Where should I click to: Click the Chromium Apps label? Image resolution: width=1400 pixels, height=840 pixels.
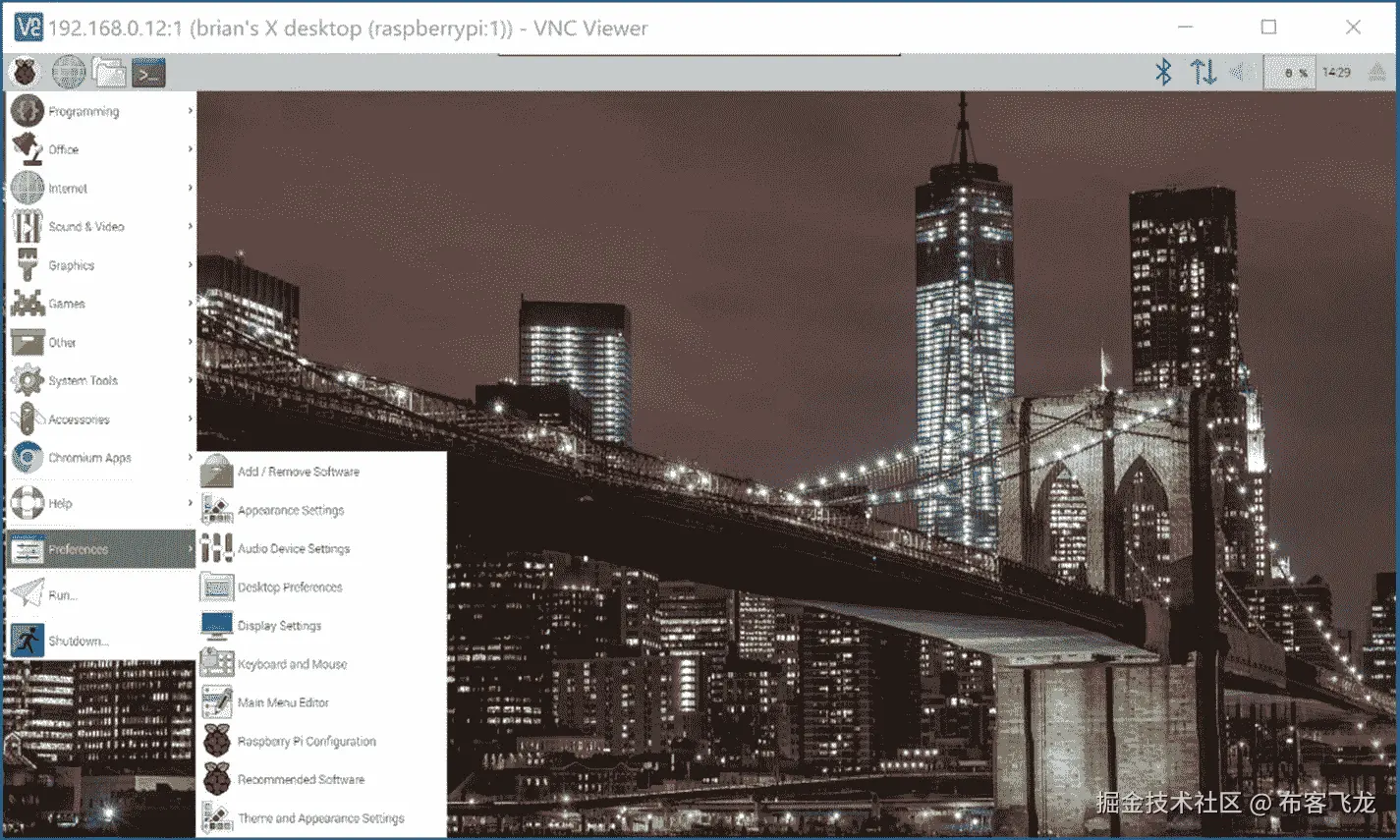click(x=89, y=458)
